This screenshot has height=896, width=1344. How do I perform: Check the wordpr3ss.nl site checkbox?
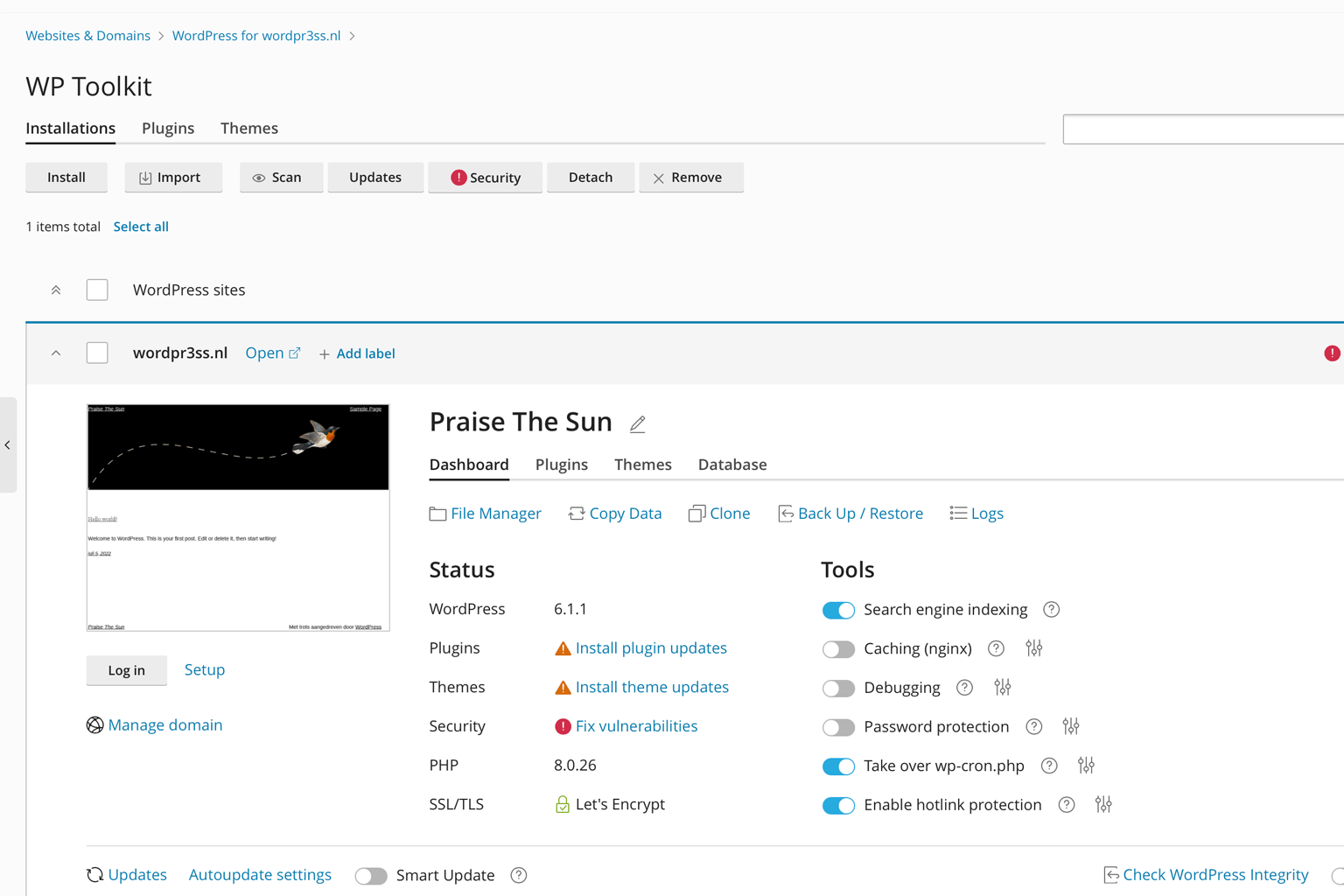96,353
